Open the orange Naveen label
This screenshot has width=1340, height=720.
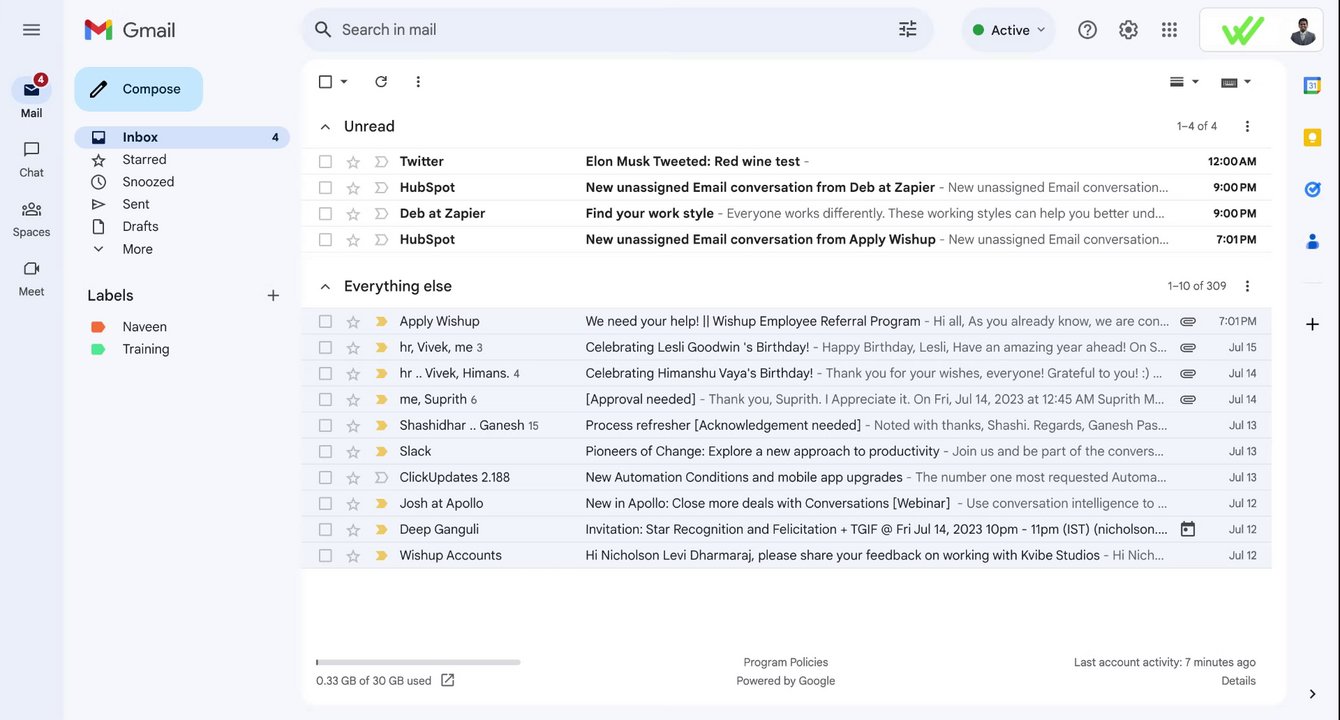(x=144, y=327)
